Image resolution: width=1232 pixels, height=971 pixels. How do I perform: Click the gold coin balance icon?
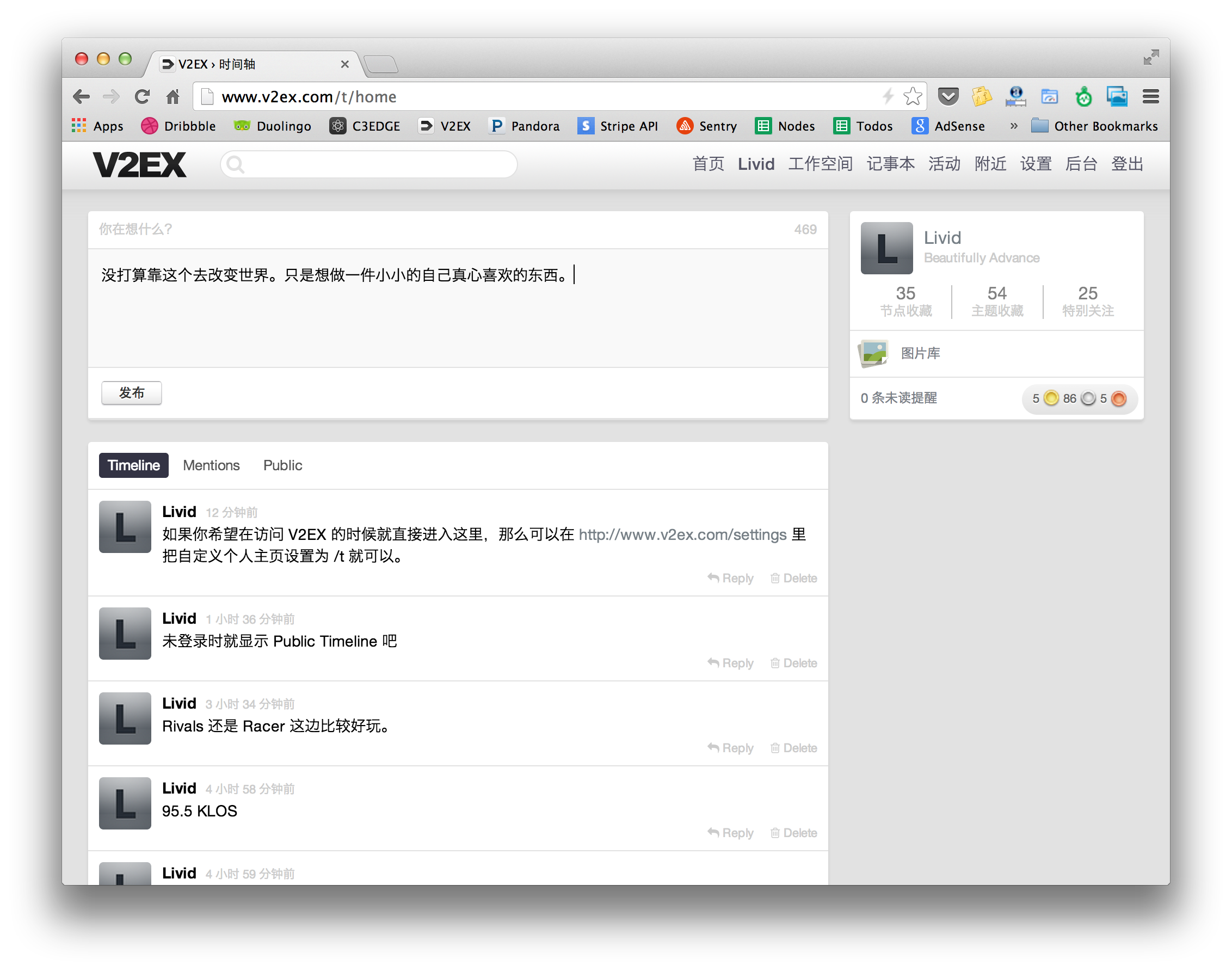tap(1051, 398)
